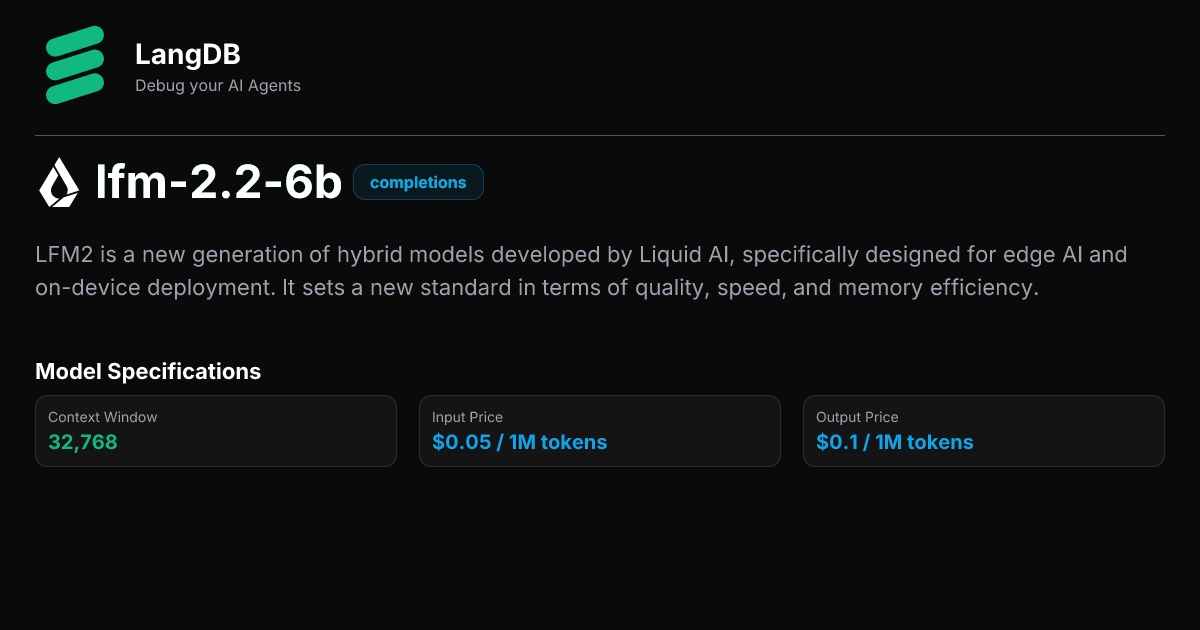This screenshot has width=1200, height=630.
Task: Click the LangDB title text
Action: click(x=188, y=55)
